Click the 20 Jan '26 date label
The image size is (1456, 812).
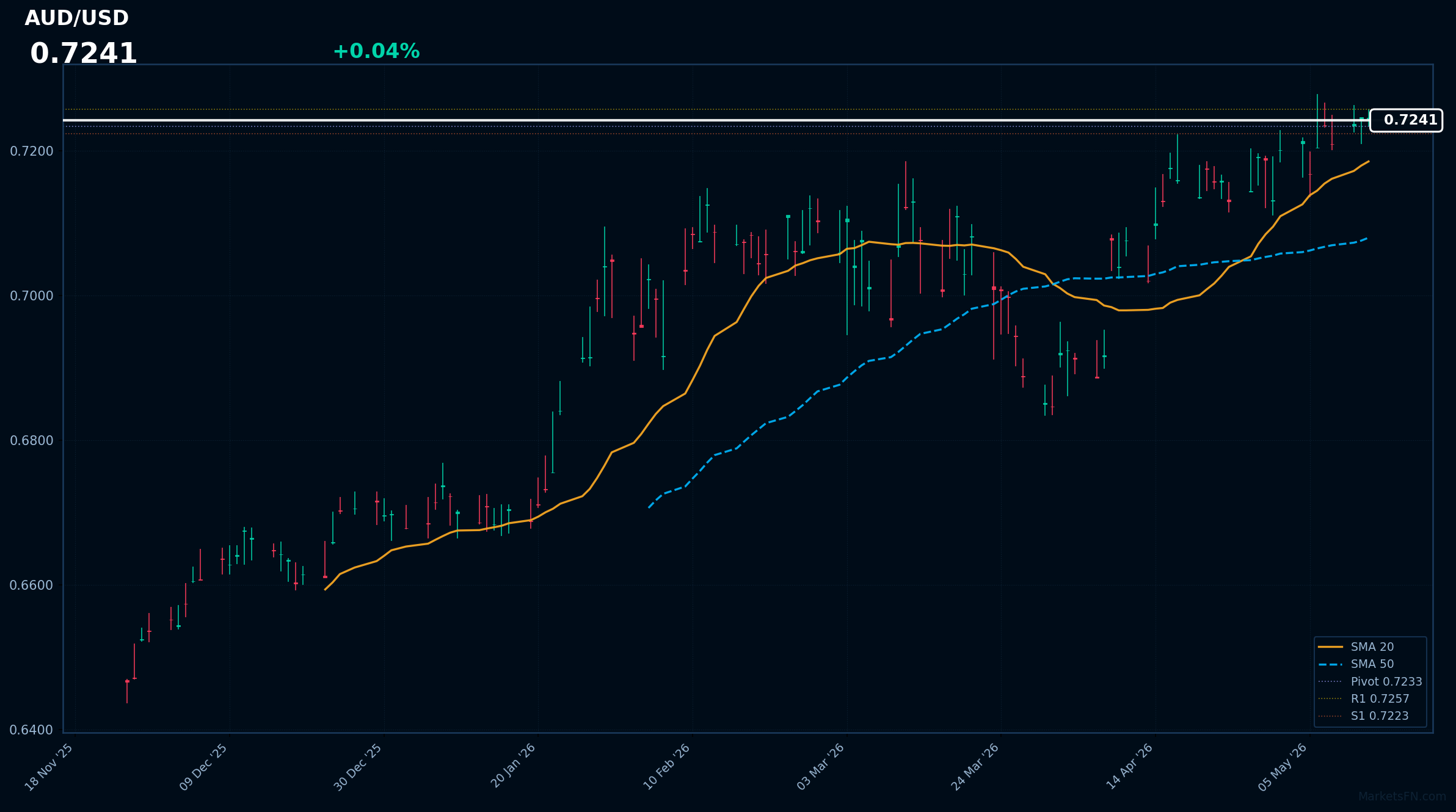click(513, 767)
